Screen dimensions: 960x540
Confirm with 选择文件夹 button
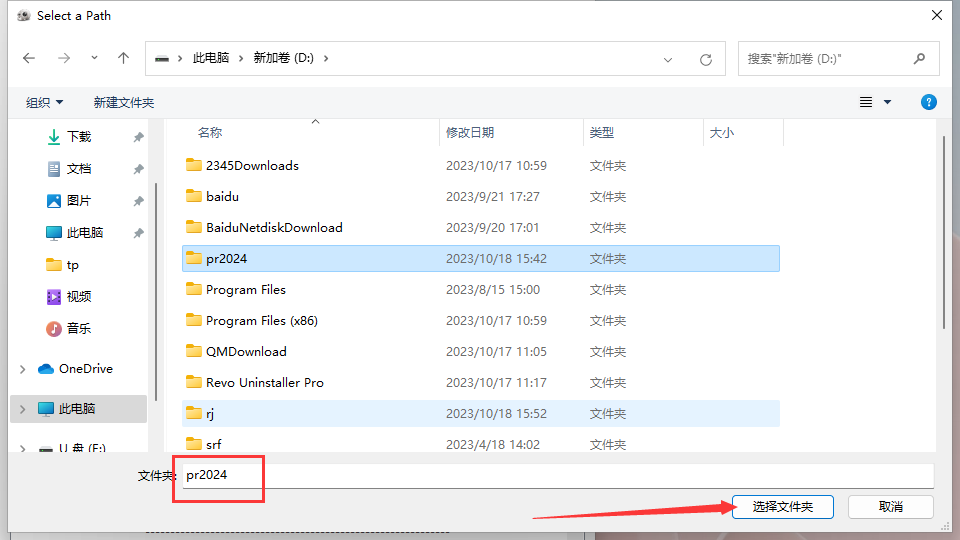click(x=782, y=507)
